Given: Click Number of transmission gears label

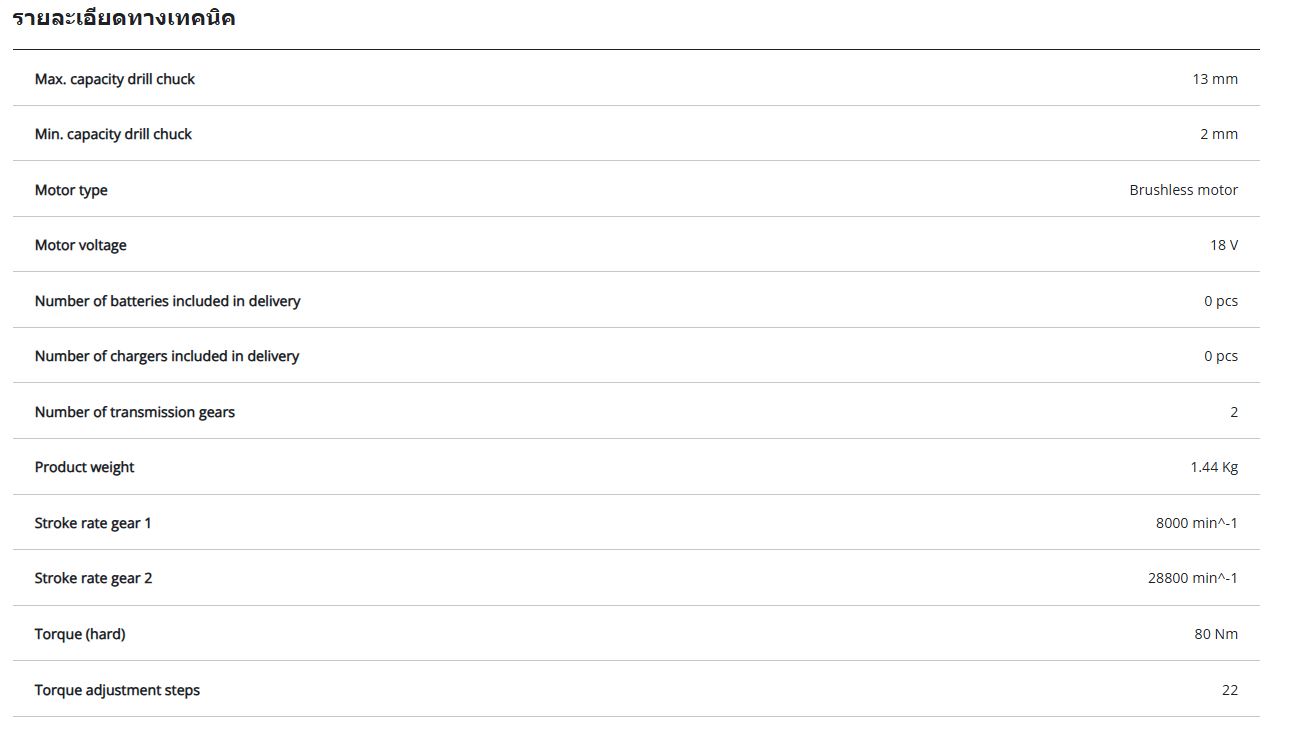Looking at the screenshot, I should tap(135, 412).
